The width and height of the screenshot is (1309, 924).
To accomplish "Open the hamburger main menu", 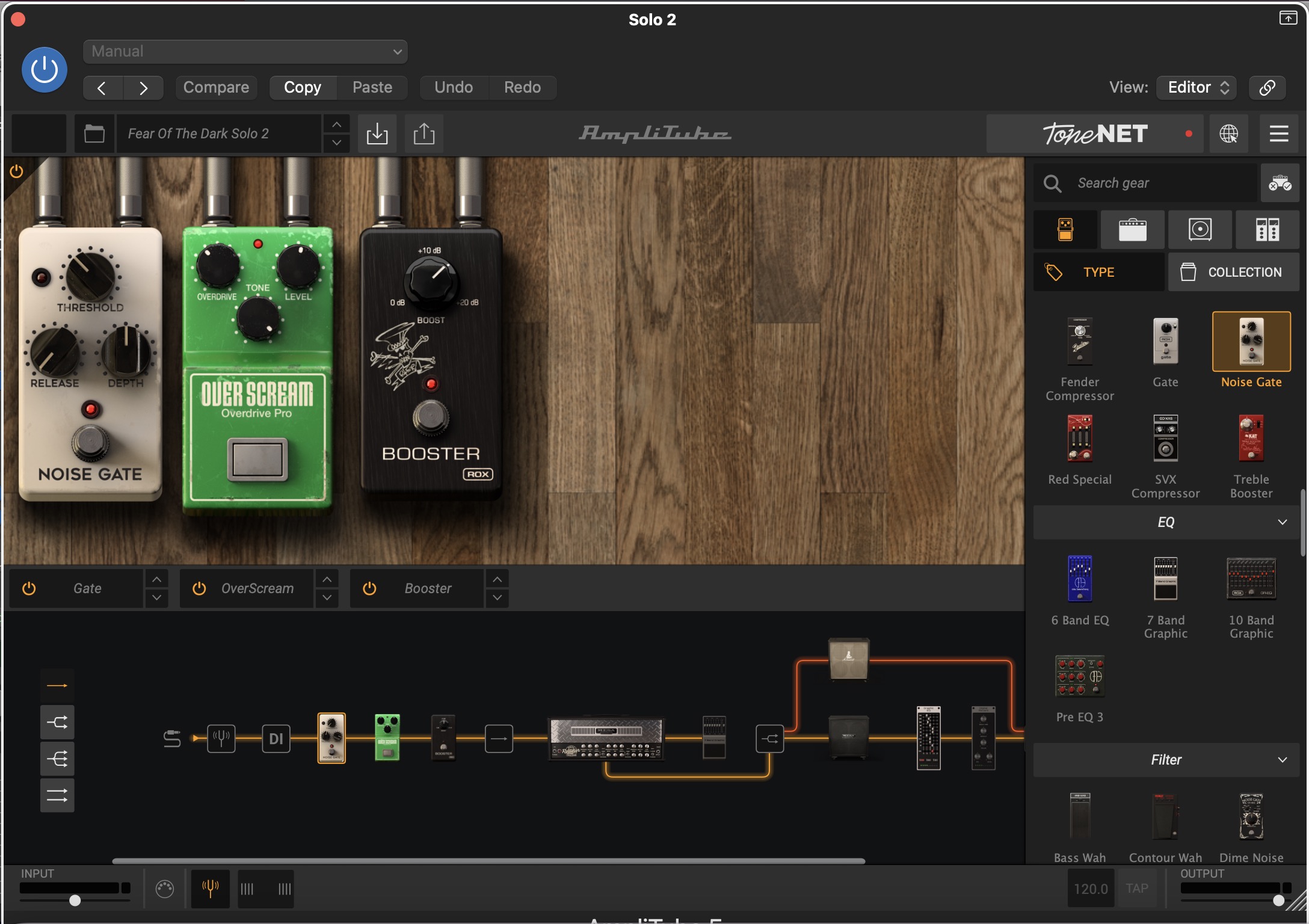I will 1279,134.
